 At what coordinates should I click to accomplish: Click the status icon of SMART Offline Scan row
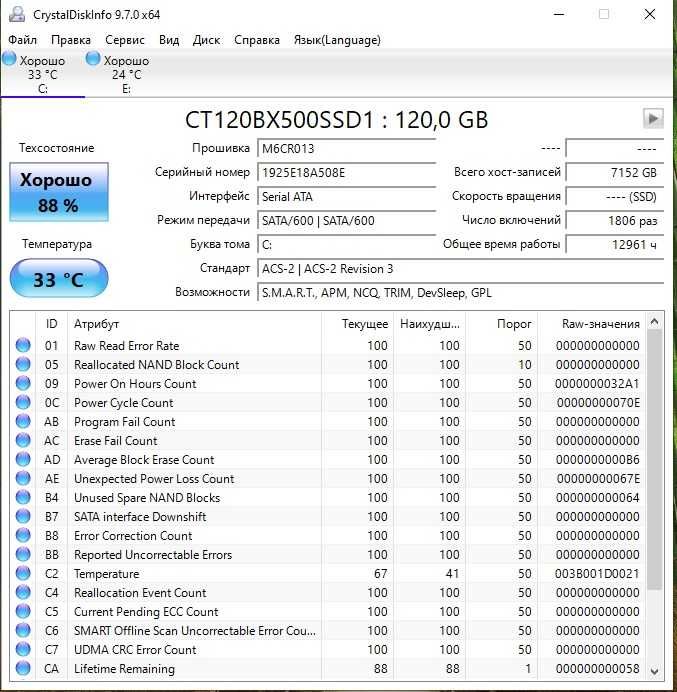(x=23, y=630)
